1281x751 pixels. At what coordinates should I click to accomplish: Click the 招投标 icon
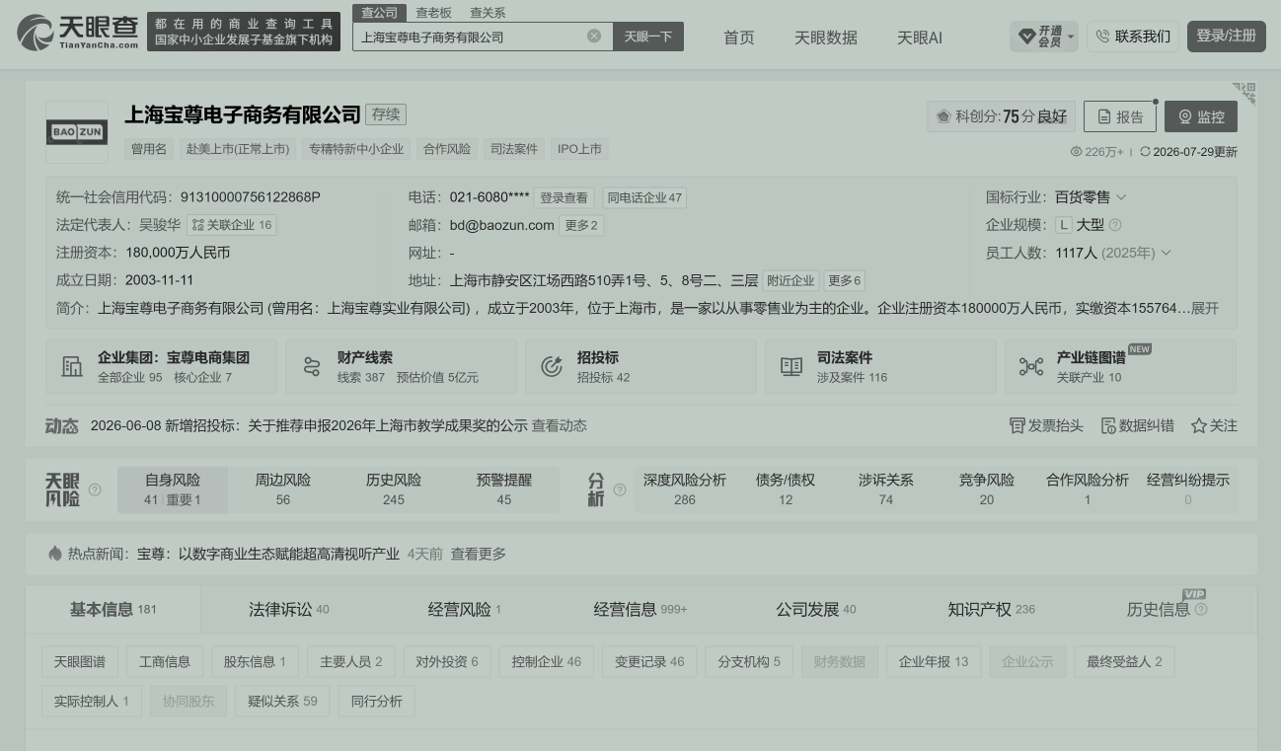pyautogui.click(x=551, y=366)
